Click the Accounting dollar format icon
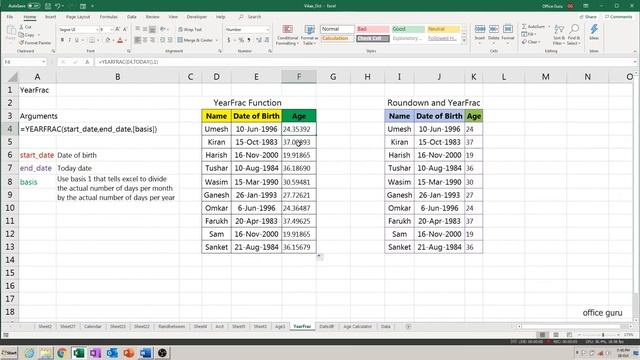Screen dimensions: 640x360 [x=229, y=40]
